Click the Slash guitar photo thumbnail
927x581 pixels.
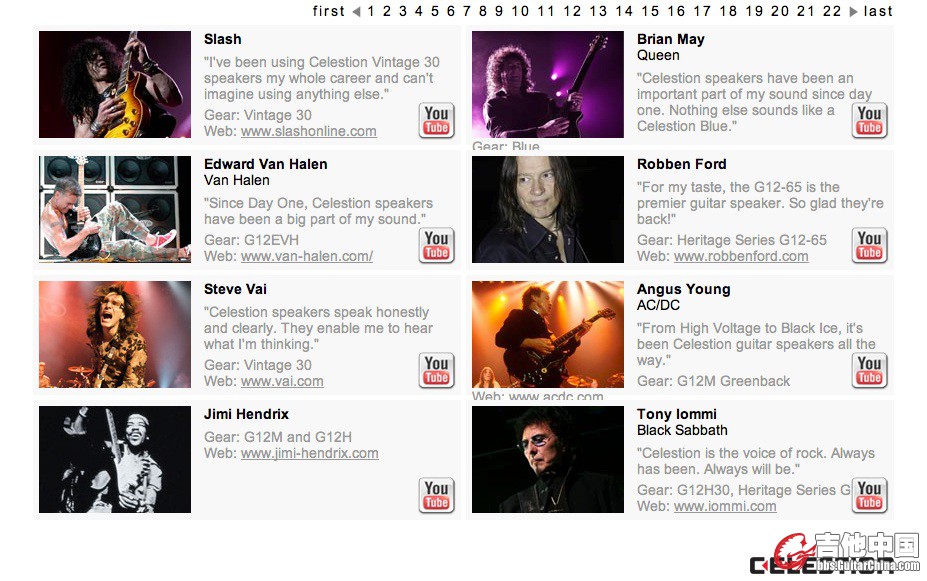coord(115,85)
